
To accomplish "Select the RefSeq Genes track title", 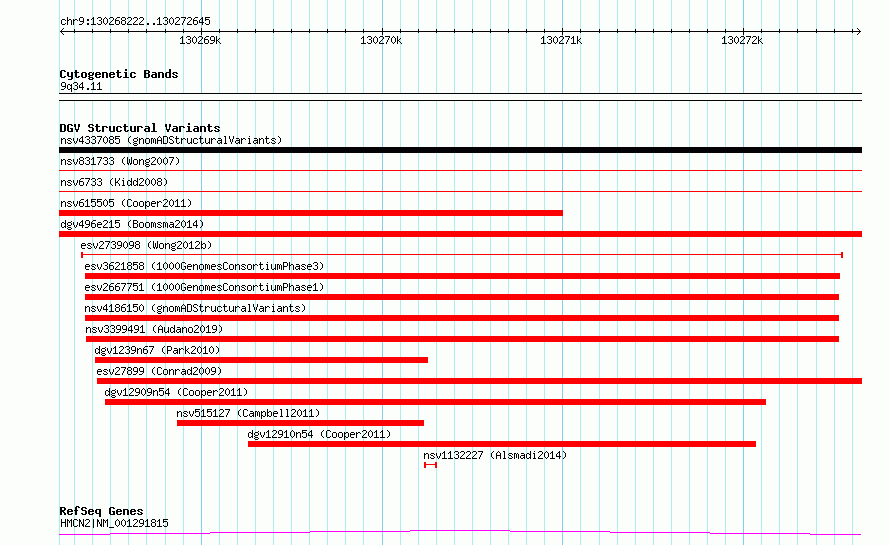I will click(x=101, y=511).
